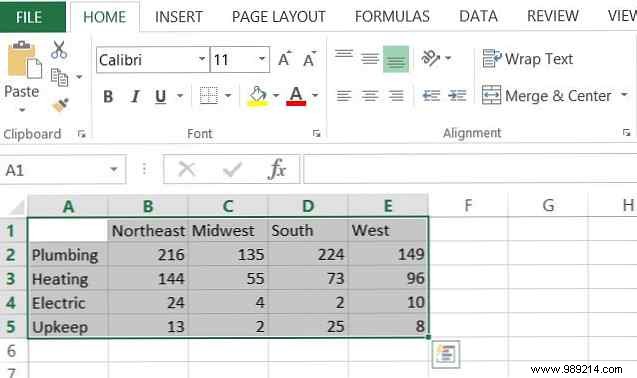Viewport: 637px width, 378px height.
Task: Open Orientation dropdown arrow
Action: 448,58
